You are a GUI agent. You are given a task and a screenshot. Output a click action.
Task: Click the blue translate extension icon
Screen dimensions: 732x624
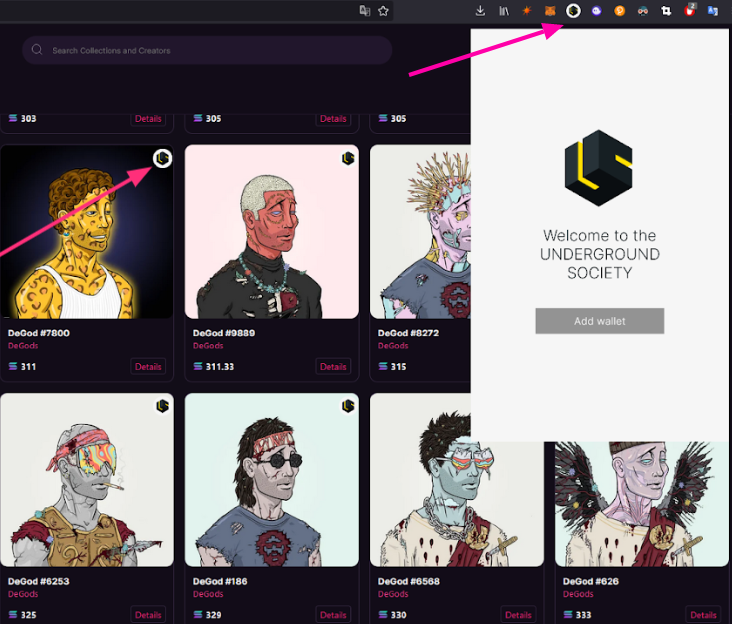[712, 11]
